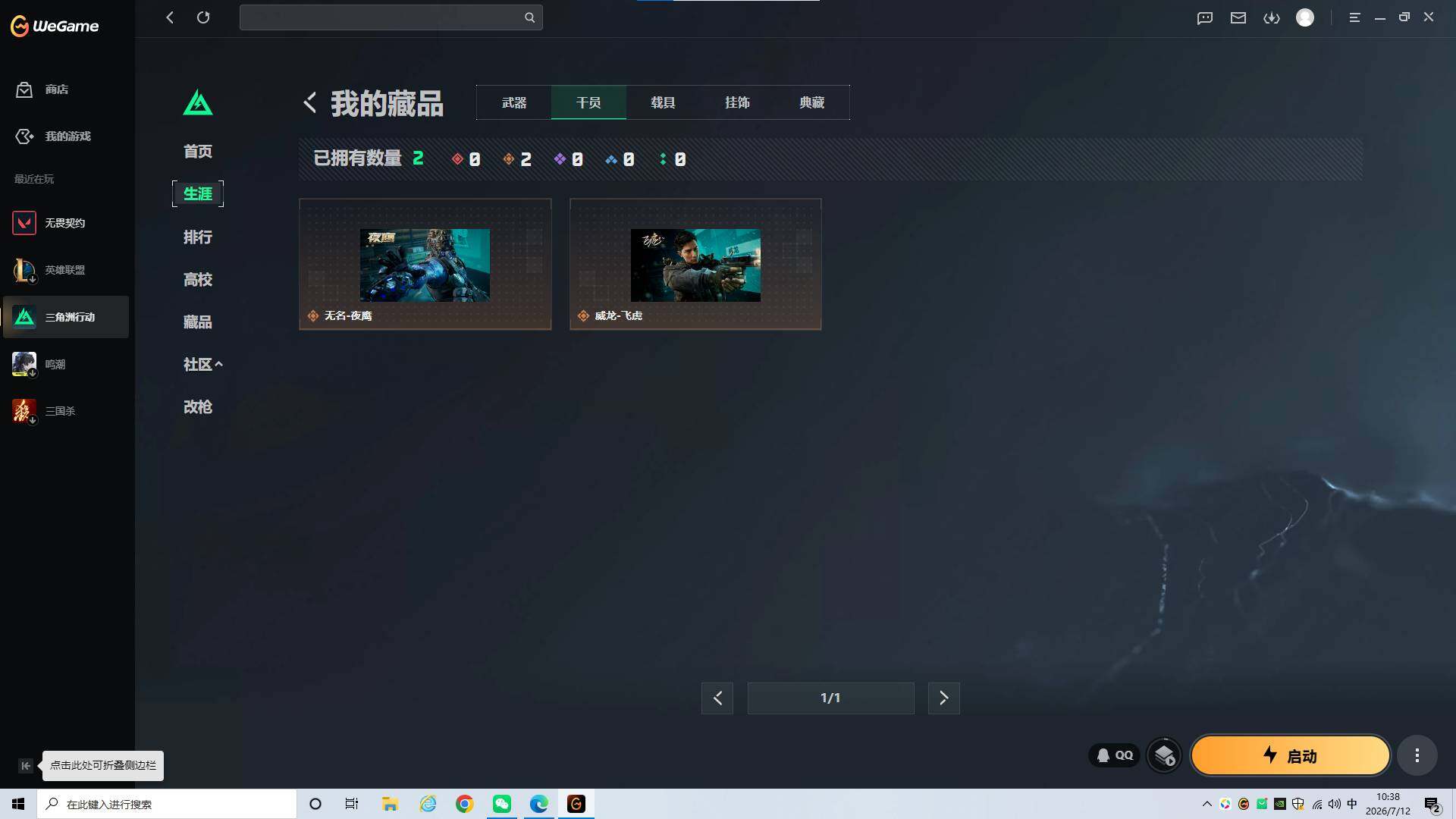Viewport: 1456px width, 819px height.
Task: Click the Delta Force green triangle logo
Action: (x=198, y=103)
